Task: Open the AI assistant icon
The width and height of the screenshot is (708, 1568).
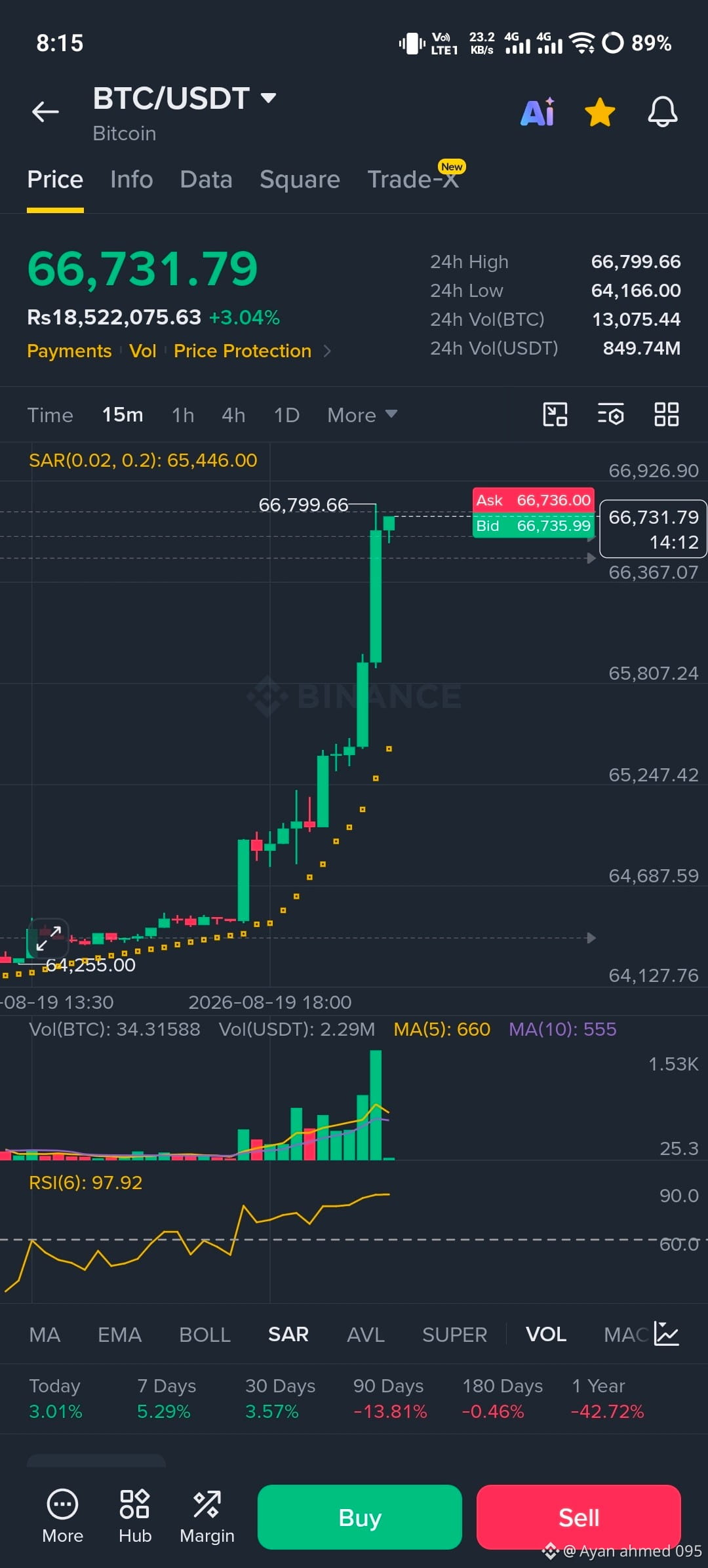Action: coord(538,112)
